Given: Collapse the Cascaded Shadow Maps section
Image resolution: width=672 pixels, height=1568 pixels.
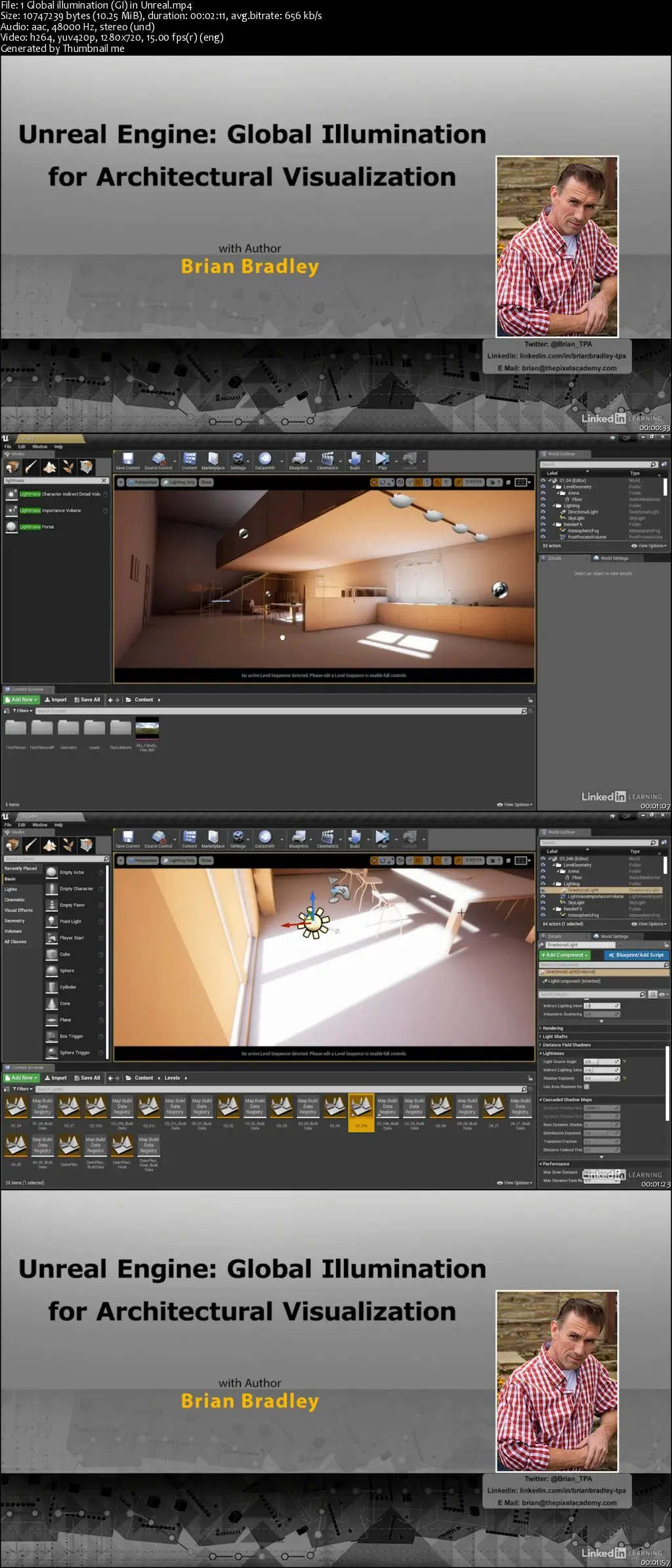Looking at the screenshot, I should (x=541, y=1100).
